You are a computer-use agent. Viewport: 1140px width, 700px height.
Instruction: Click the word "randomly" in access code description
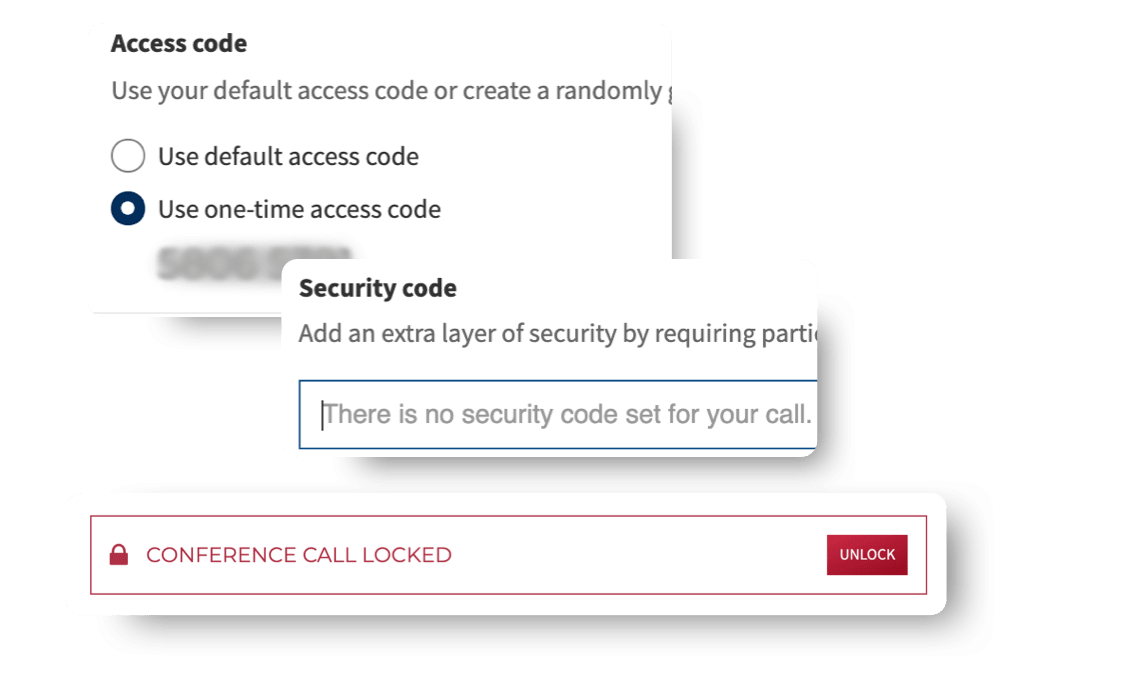tap(607, 91)
